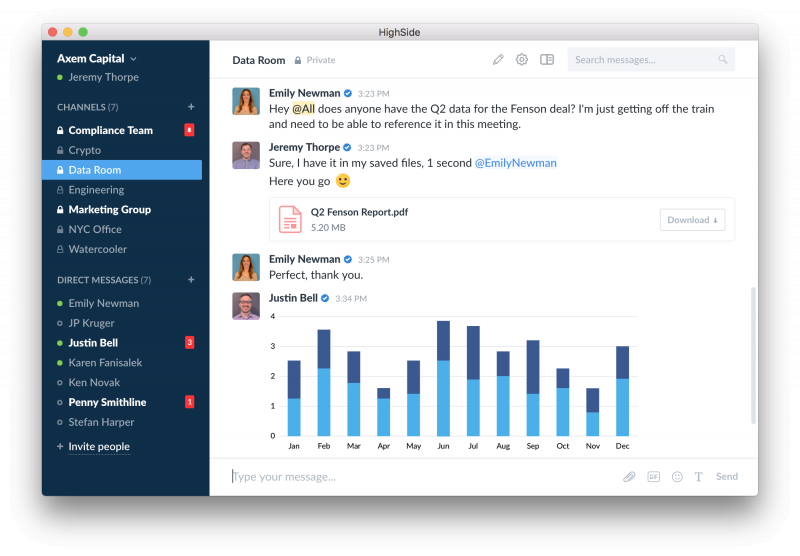Viewport: 800px width, 556px height.
Task: Click Jeremy Thorpe avatar in chat
Action: coord(246,155)
